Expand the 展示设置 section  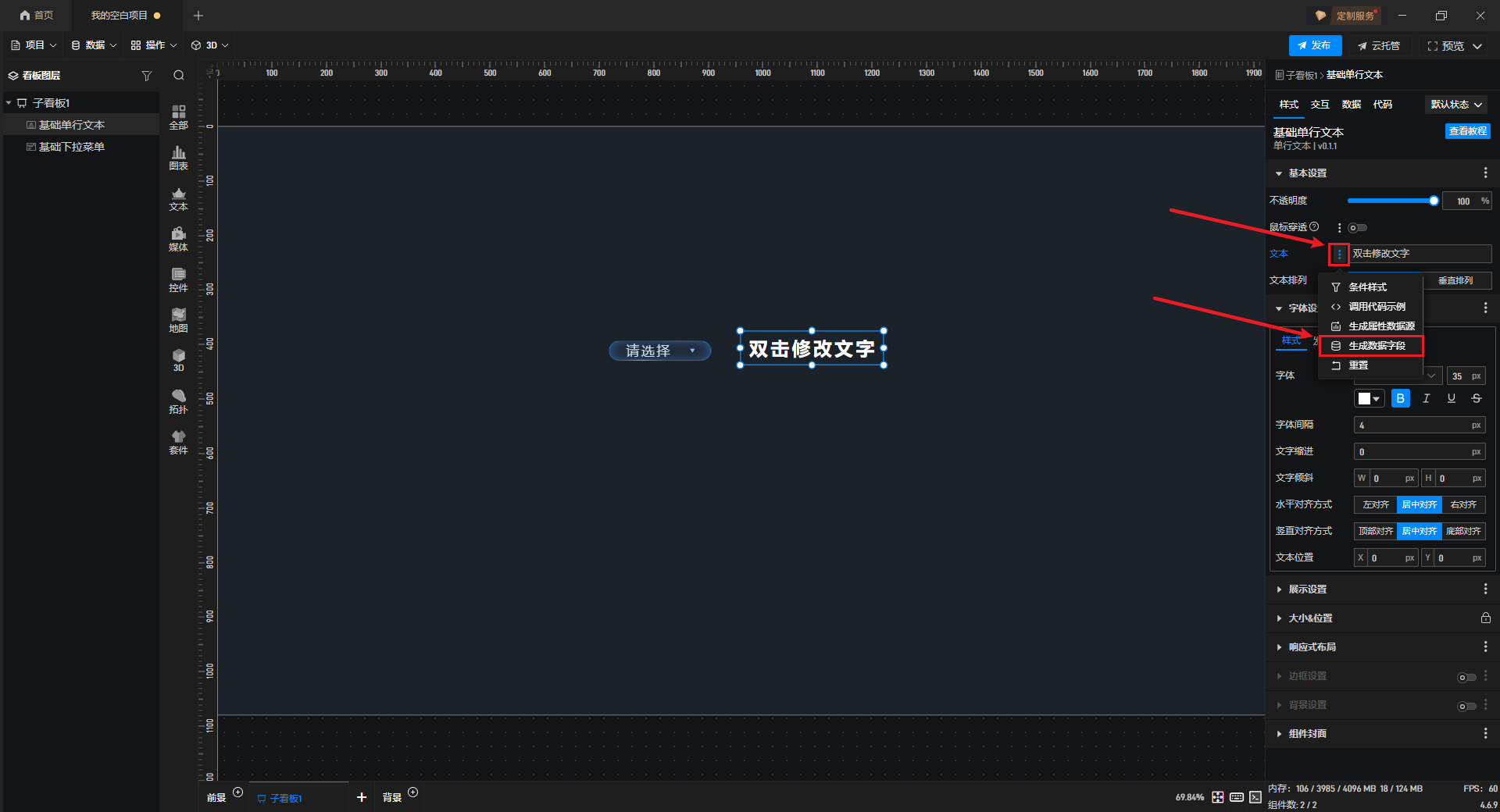(x=1308, y=589)
